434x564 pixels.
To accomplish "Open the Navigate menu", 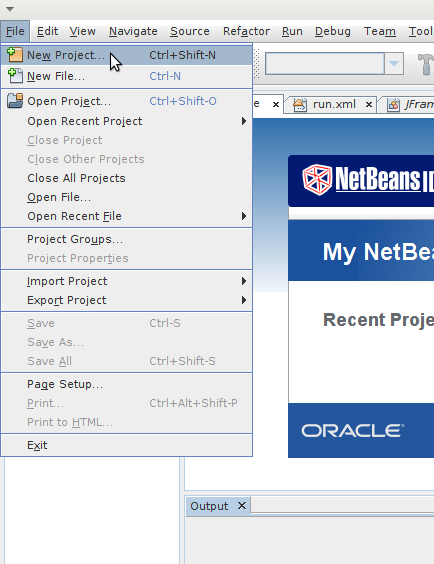I will pos(133,31).
